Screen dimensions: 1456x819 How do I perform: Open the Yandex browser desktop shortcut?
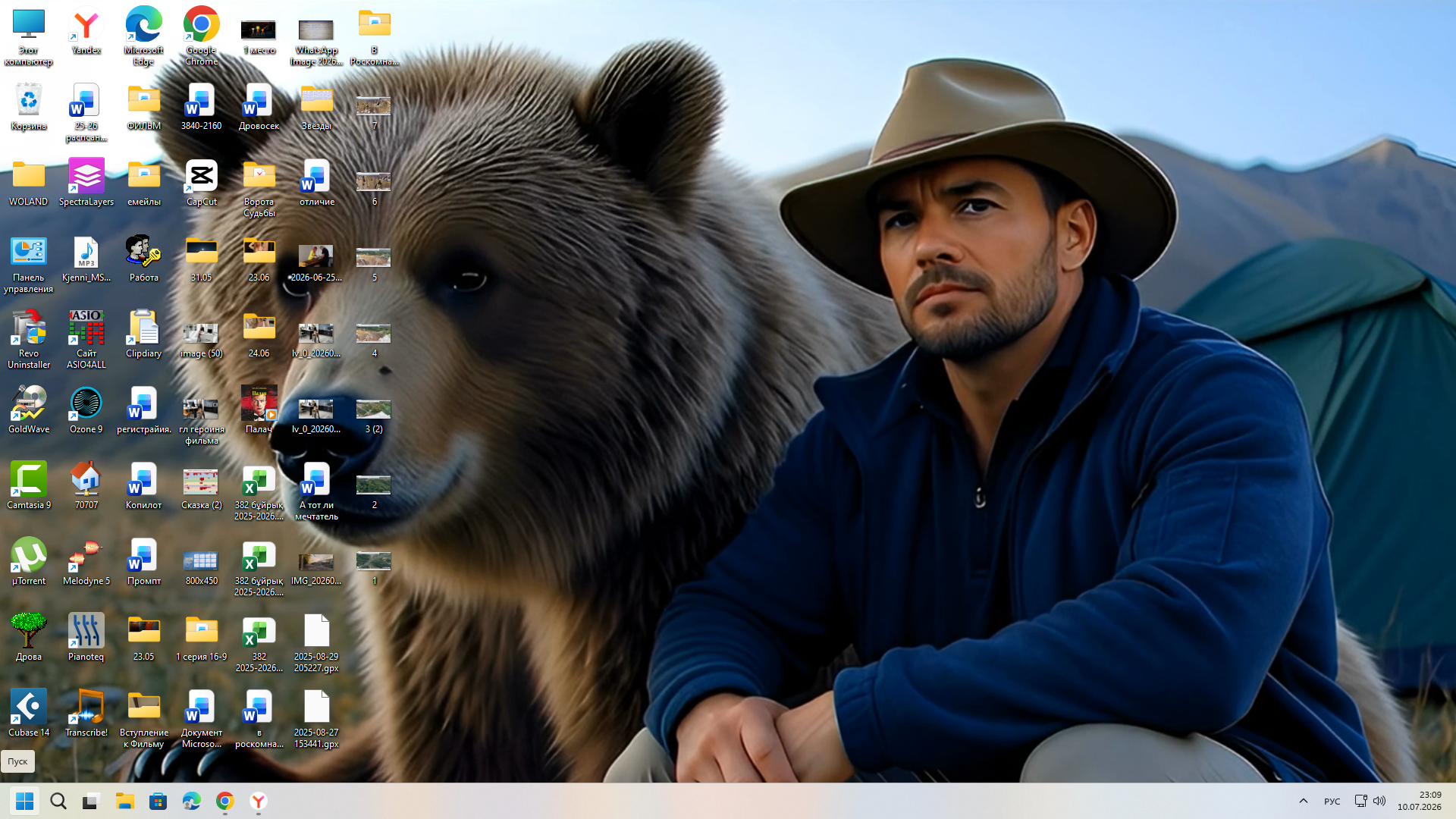point(86,30)
